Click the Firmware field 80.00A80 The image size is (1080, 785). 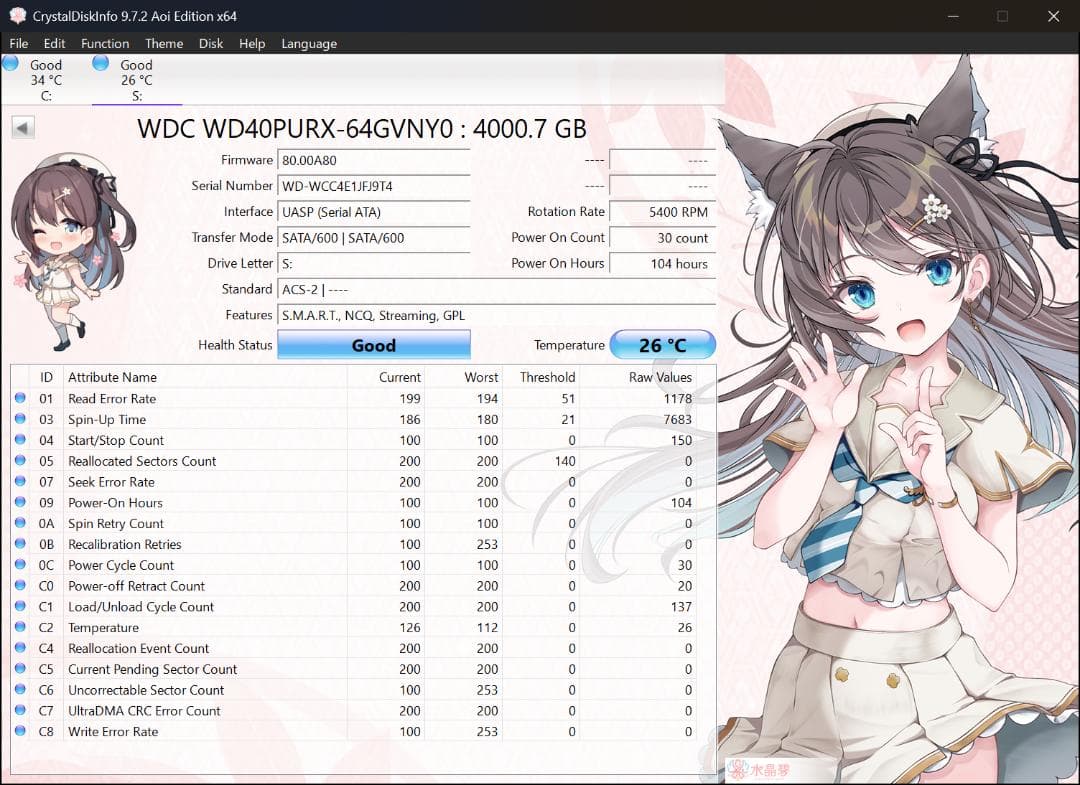(x=374, y=160)
